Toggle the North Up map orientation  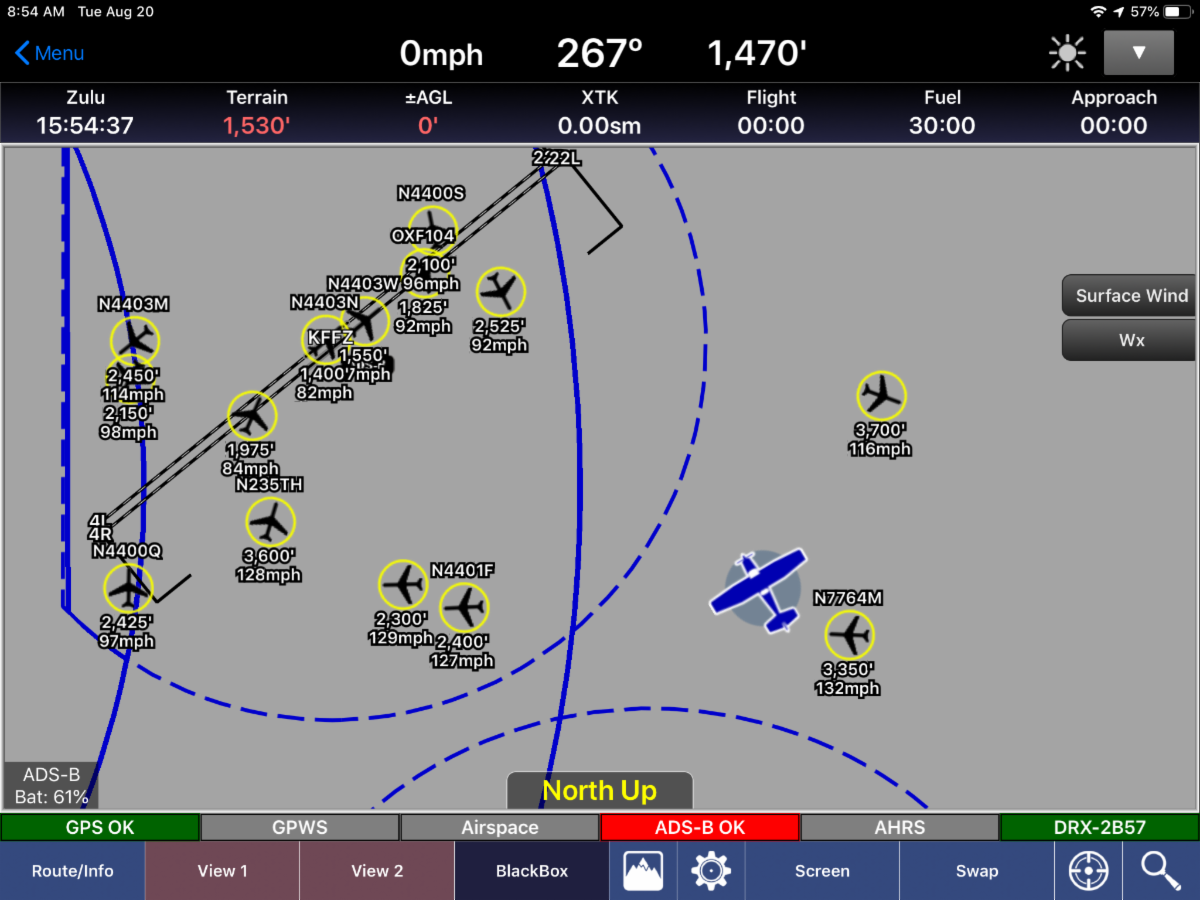click(x=599, y=791)
